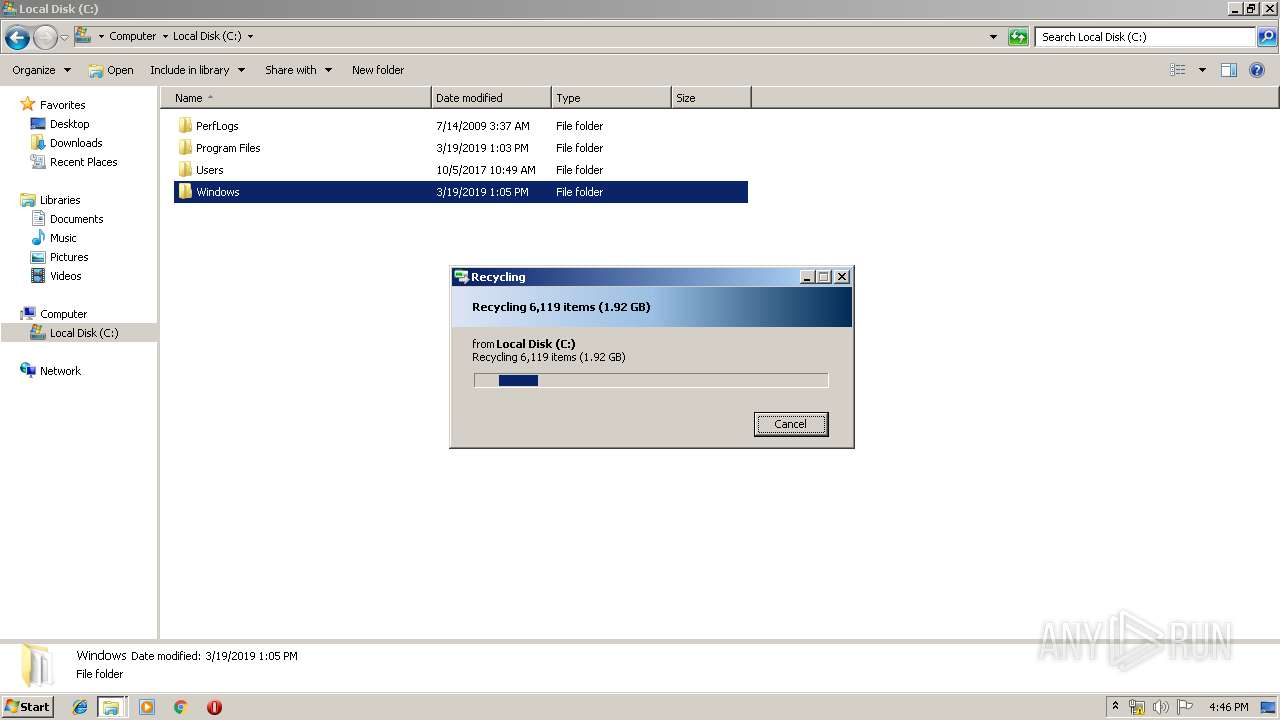Click the Refresh address bar icon
This screenshot has height=720, width=1280.
[1018, 37]
